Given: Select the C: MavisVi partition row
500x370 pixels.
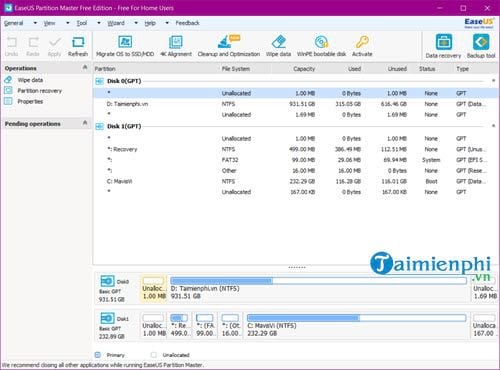Looking at the screenshot, I should 295,181.
